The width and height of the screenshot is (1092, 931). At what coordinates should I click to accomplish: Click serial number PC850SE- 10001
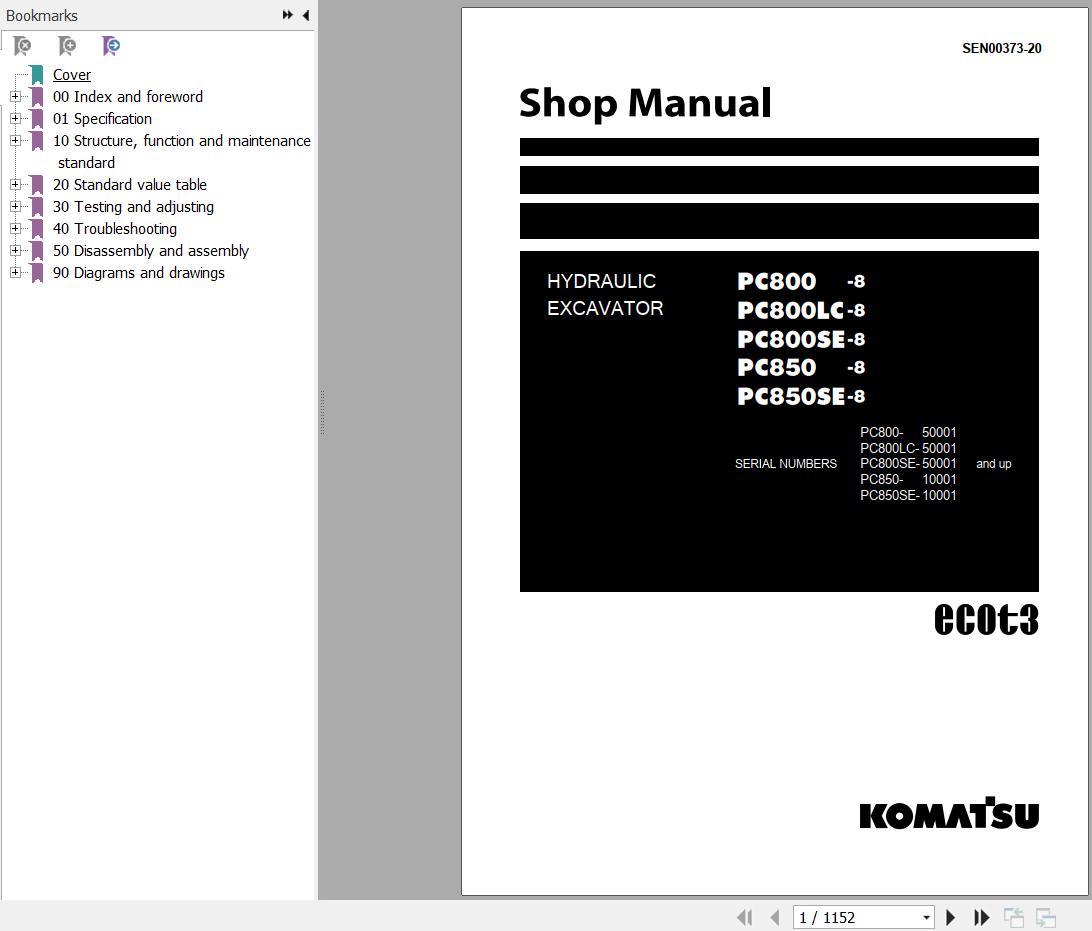(908, 495)
